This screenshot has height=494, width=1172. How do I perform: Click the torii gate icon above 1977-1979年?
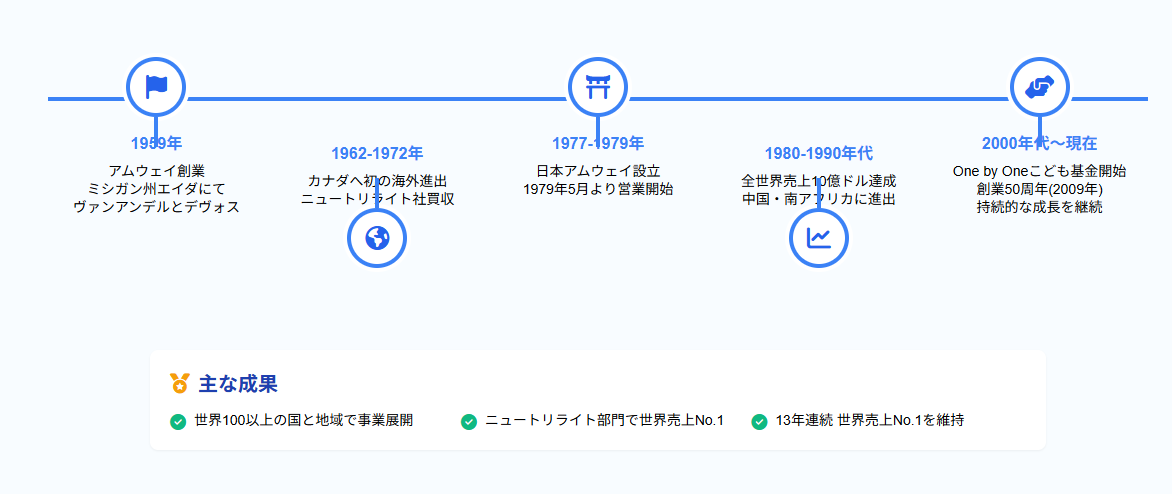pyautogui.click(x=598, y=87)
